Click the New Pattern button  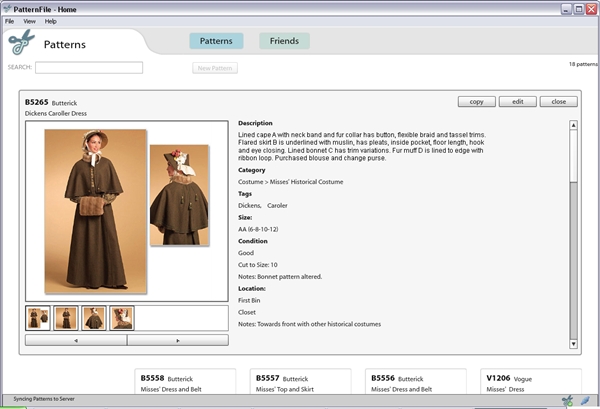click(215, 68)
